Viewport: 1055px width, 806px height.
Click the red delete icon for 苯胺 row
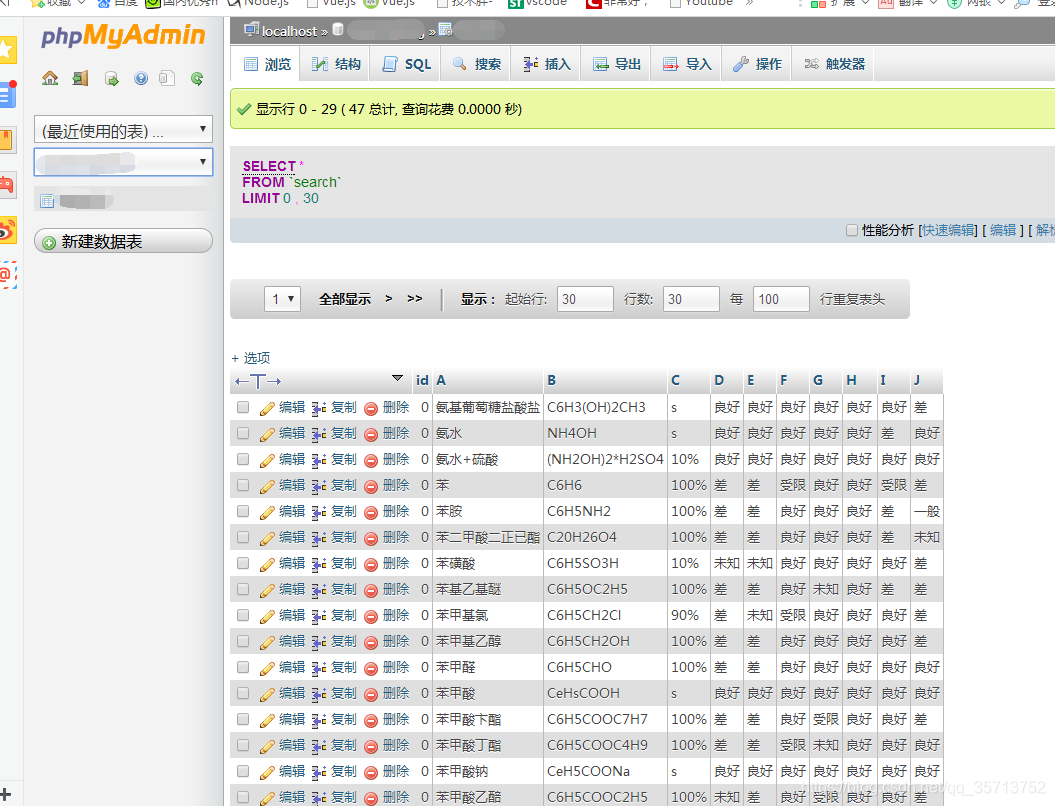click(x=371, y=512)
